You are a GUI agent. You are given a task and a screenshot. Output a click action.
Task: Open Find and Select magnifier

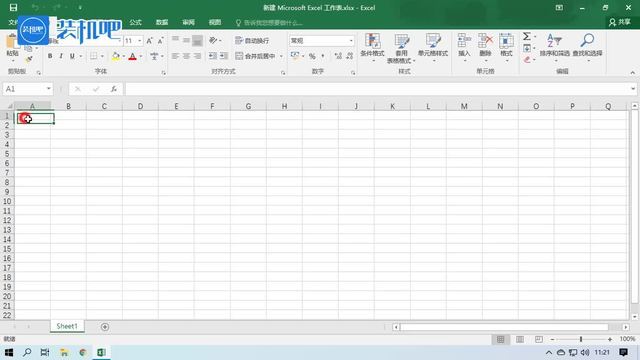click(x=587, y=48)
